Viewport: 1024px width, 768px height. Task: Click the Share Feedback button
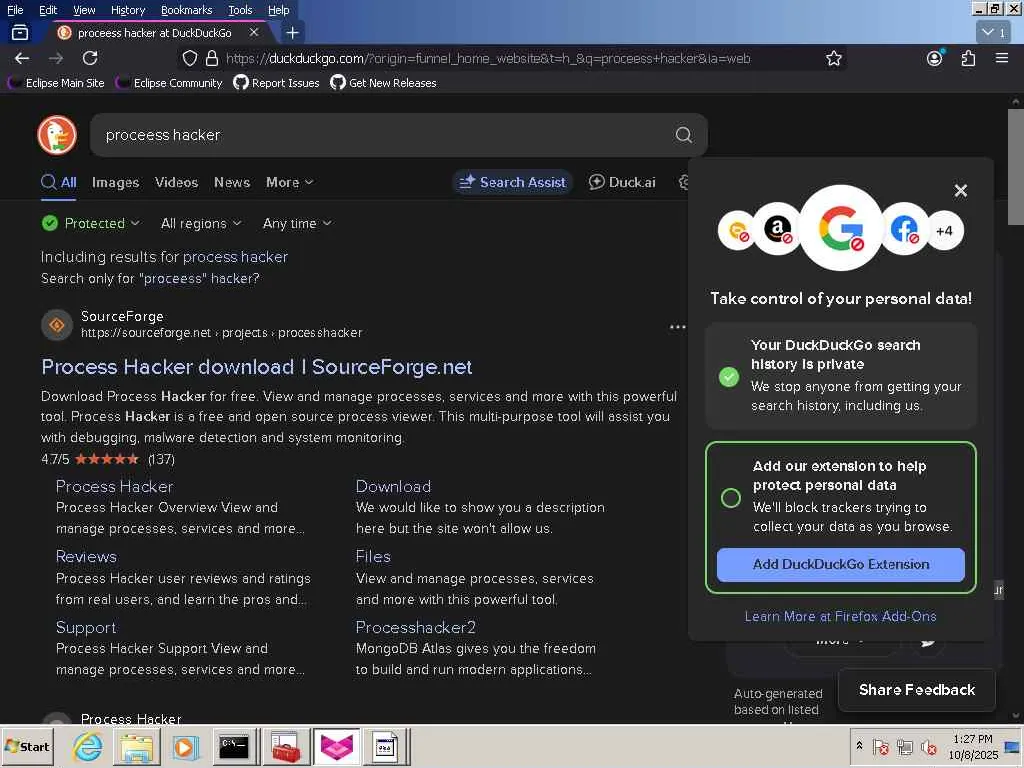pos(917,690)
